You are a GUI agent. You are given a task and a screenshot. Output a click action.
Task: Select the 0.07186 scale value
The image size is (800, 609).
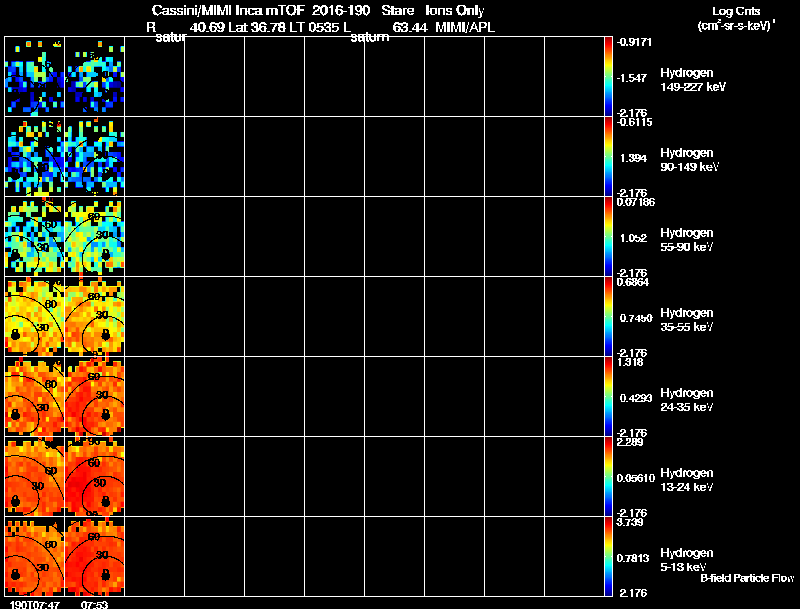(x=636, y=202)
